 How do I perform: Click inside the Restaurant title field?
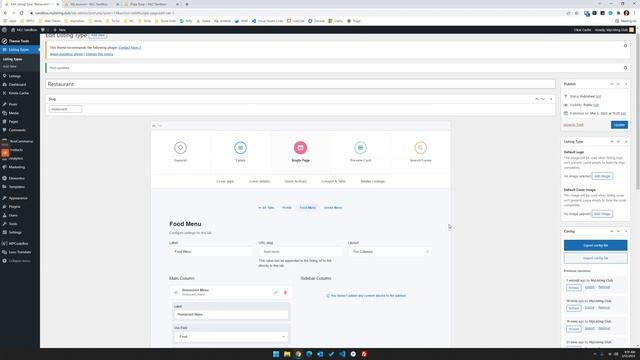[300, 84]
